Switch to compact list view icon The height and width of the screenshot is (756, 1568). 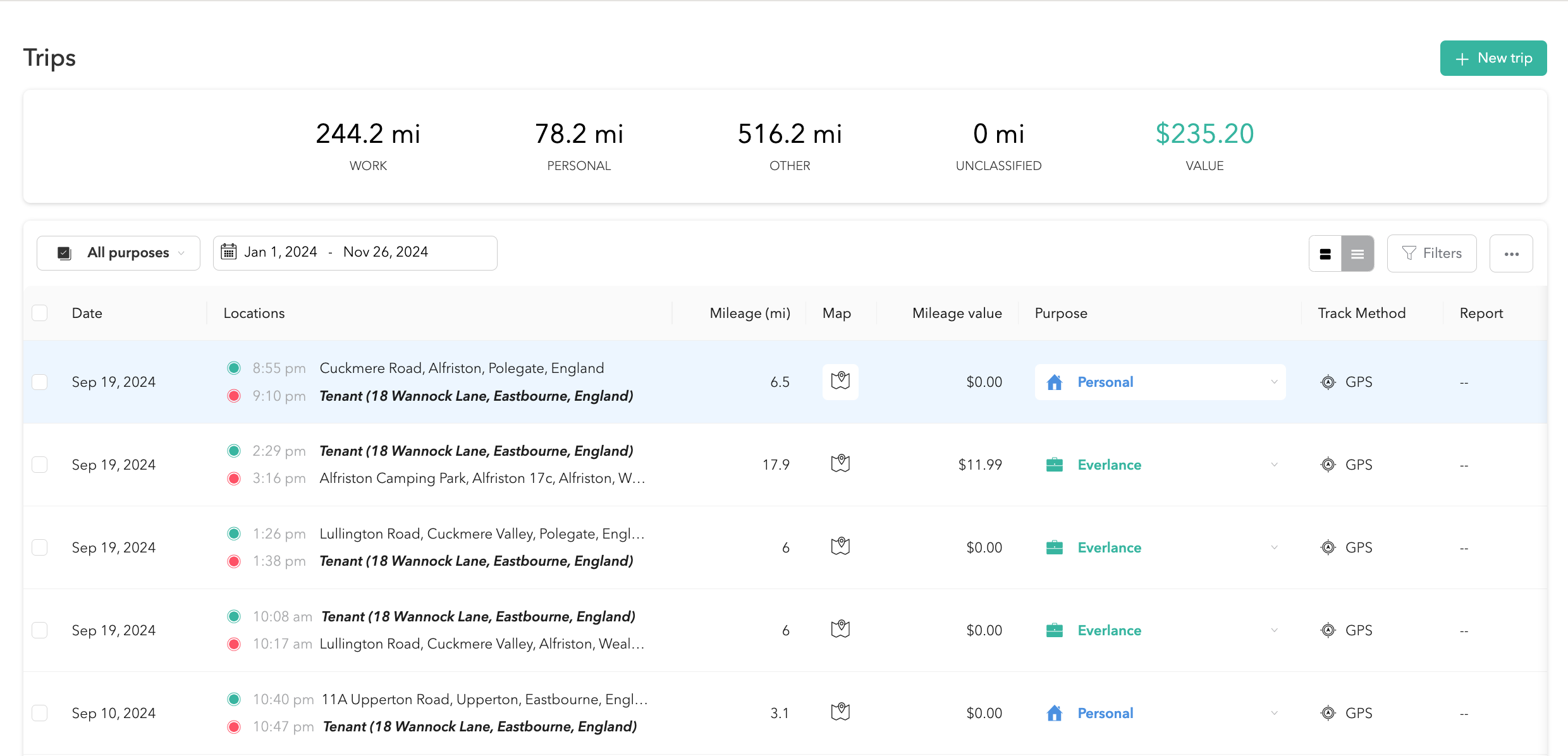tap(1357, 253)
